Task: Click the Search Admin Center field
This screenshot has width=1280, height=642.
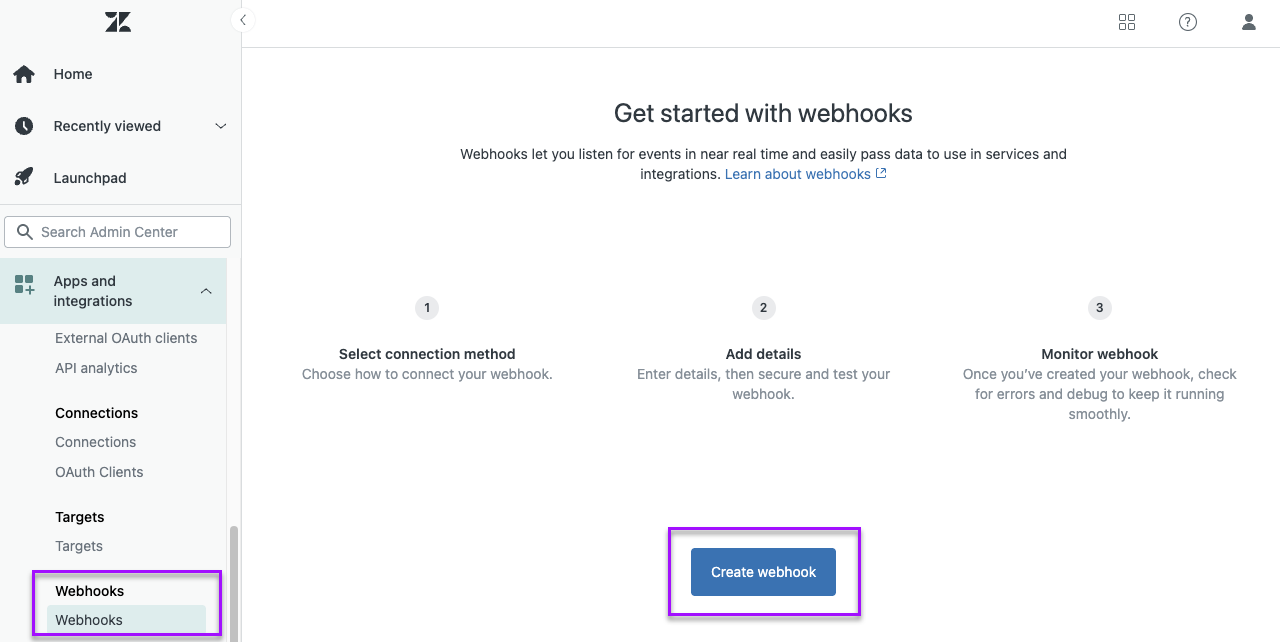Action: pos(118,232)
